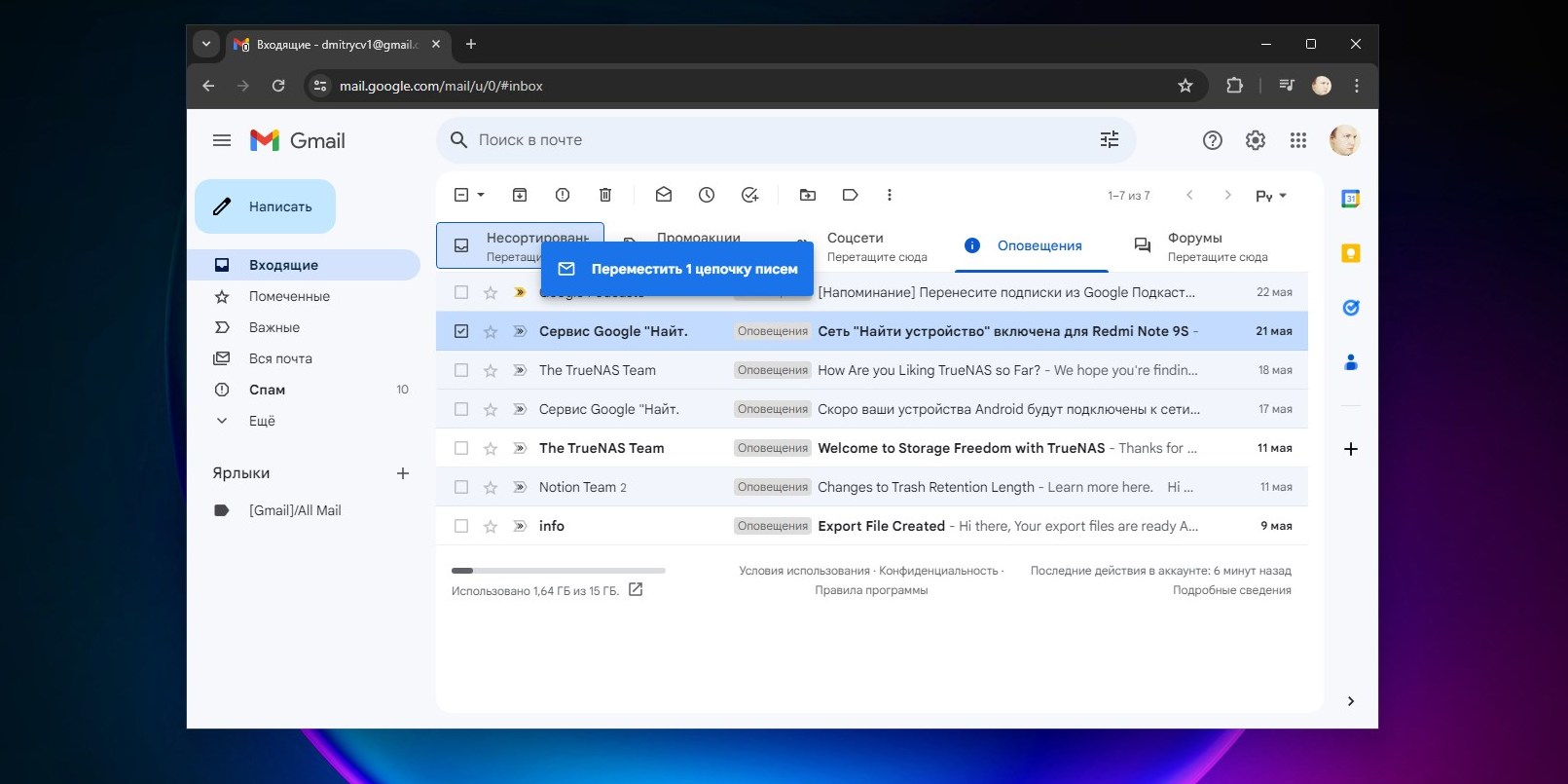
Task: Star the Notion Team email
Action: (491, 487)
